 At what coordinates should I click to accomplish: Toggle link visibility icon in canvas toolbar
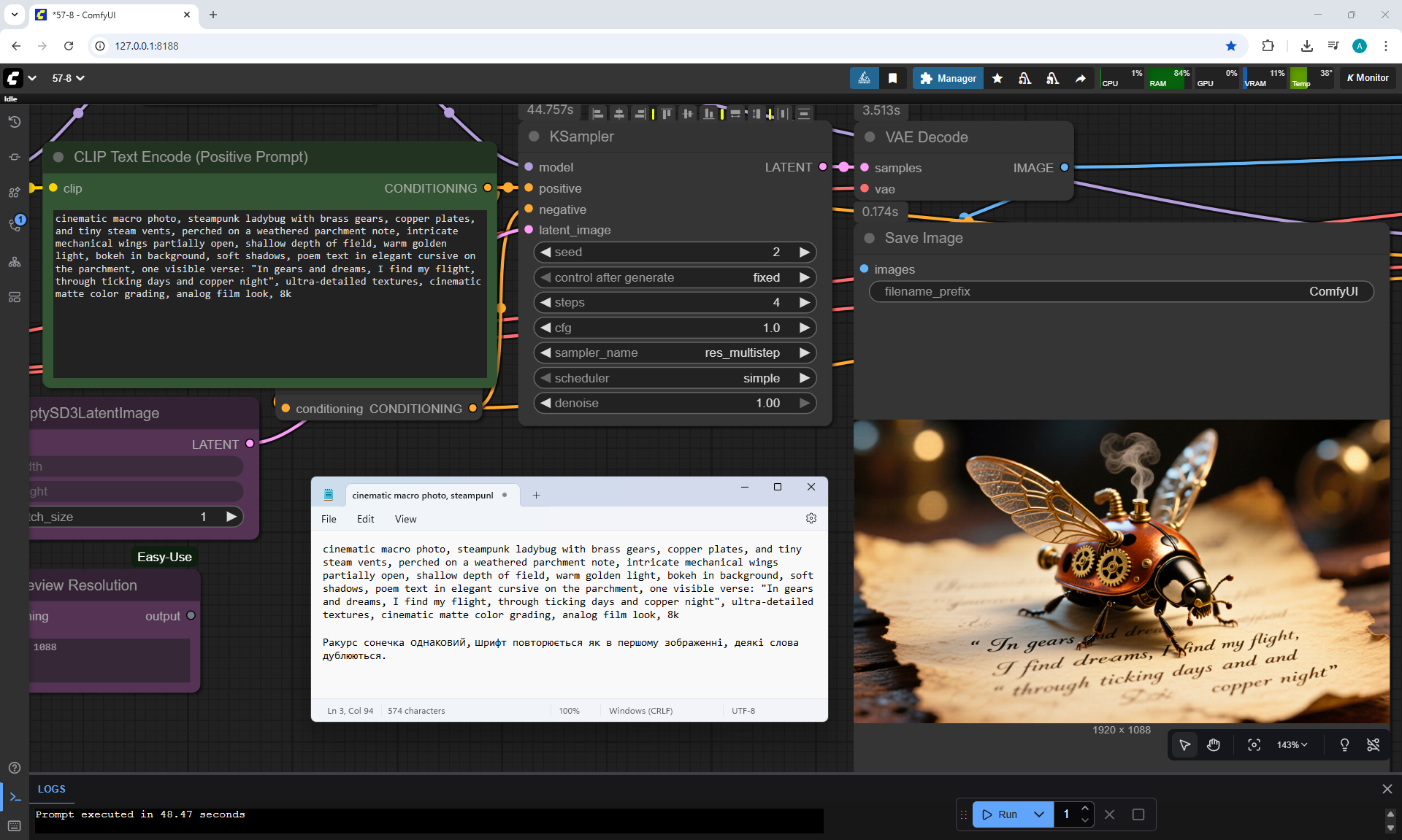[x=1373, y=744]
